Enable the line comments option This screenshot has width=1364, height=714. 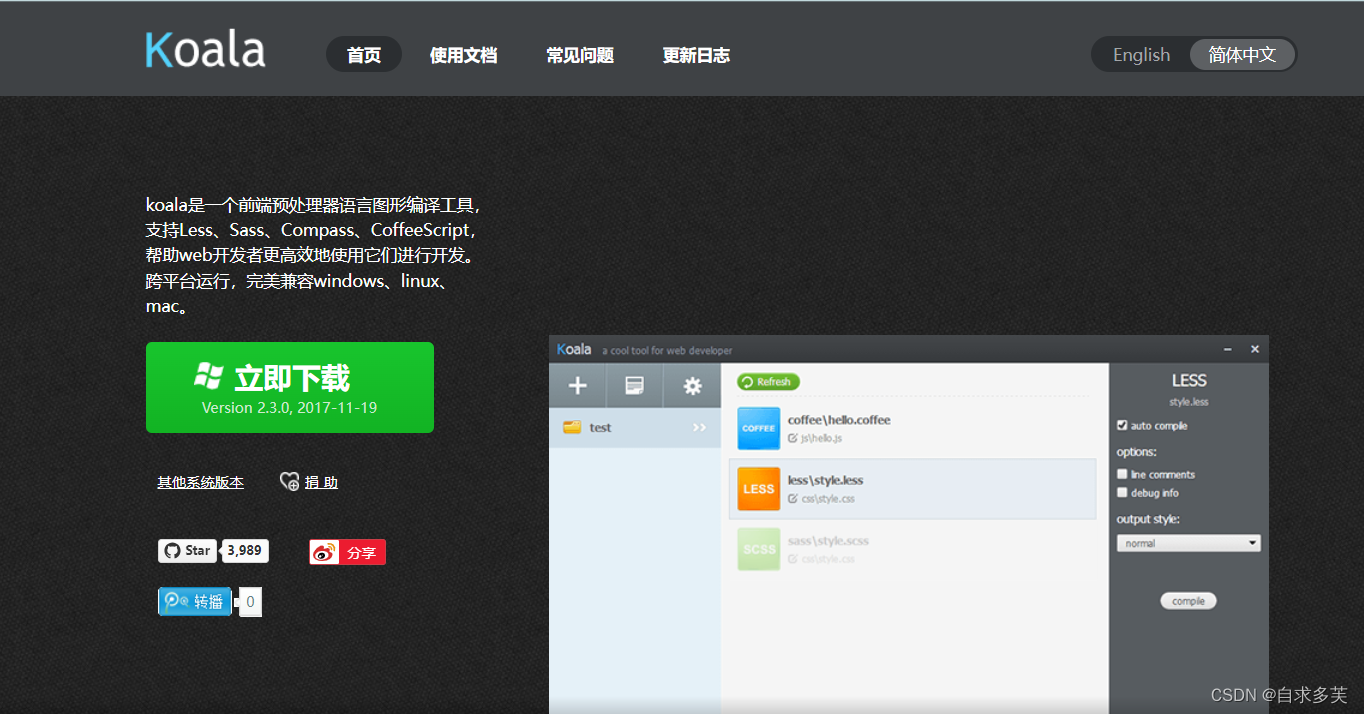[x=1121, y=473]
